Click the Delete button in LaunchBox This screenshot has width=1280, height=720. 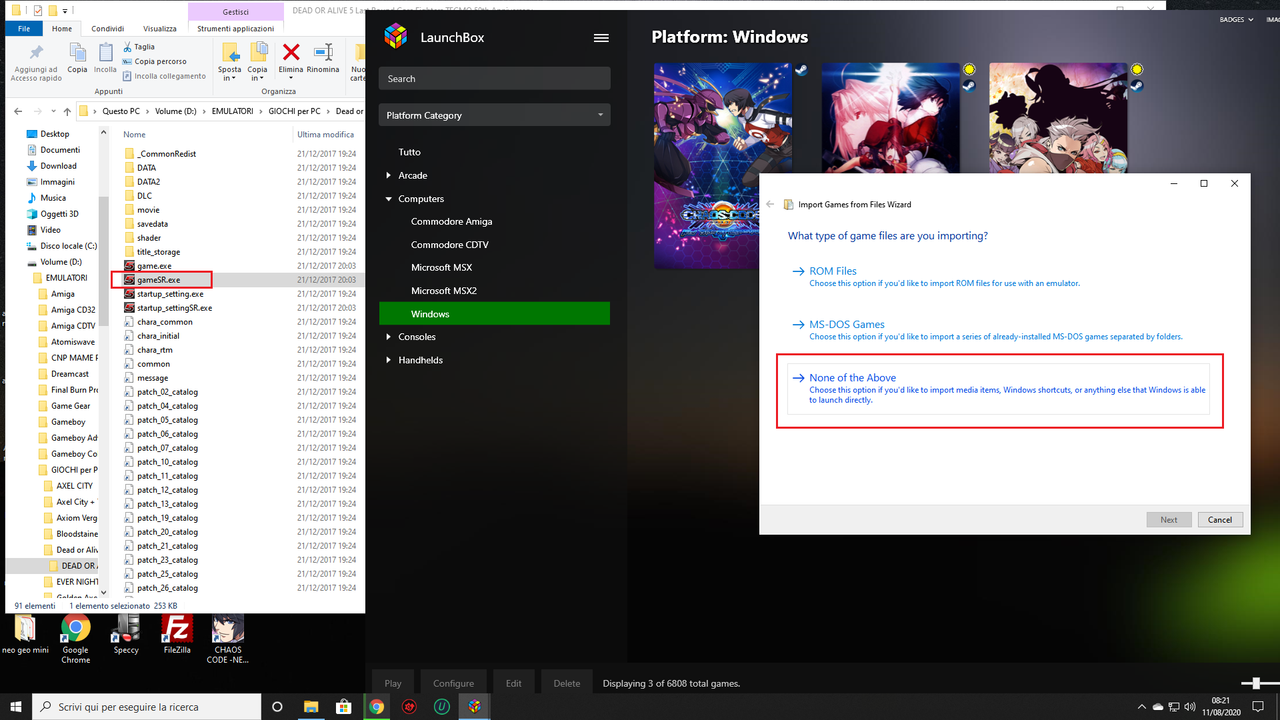[567, 684]
